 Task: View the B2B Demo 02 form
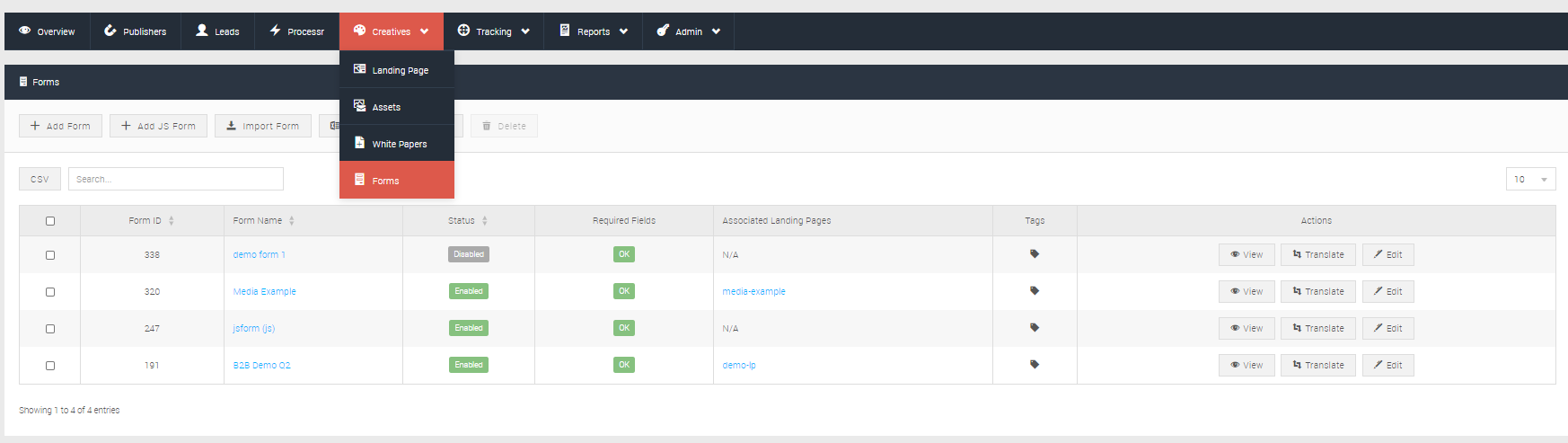[1246, 365]
